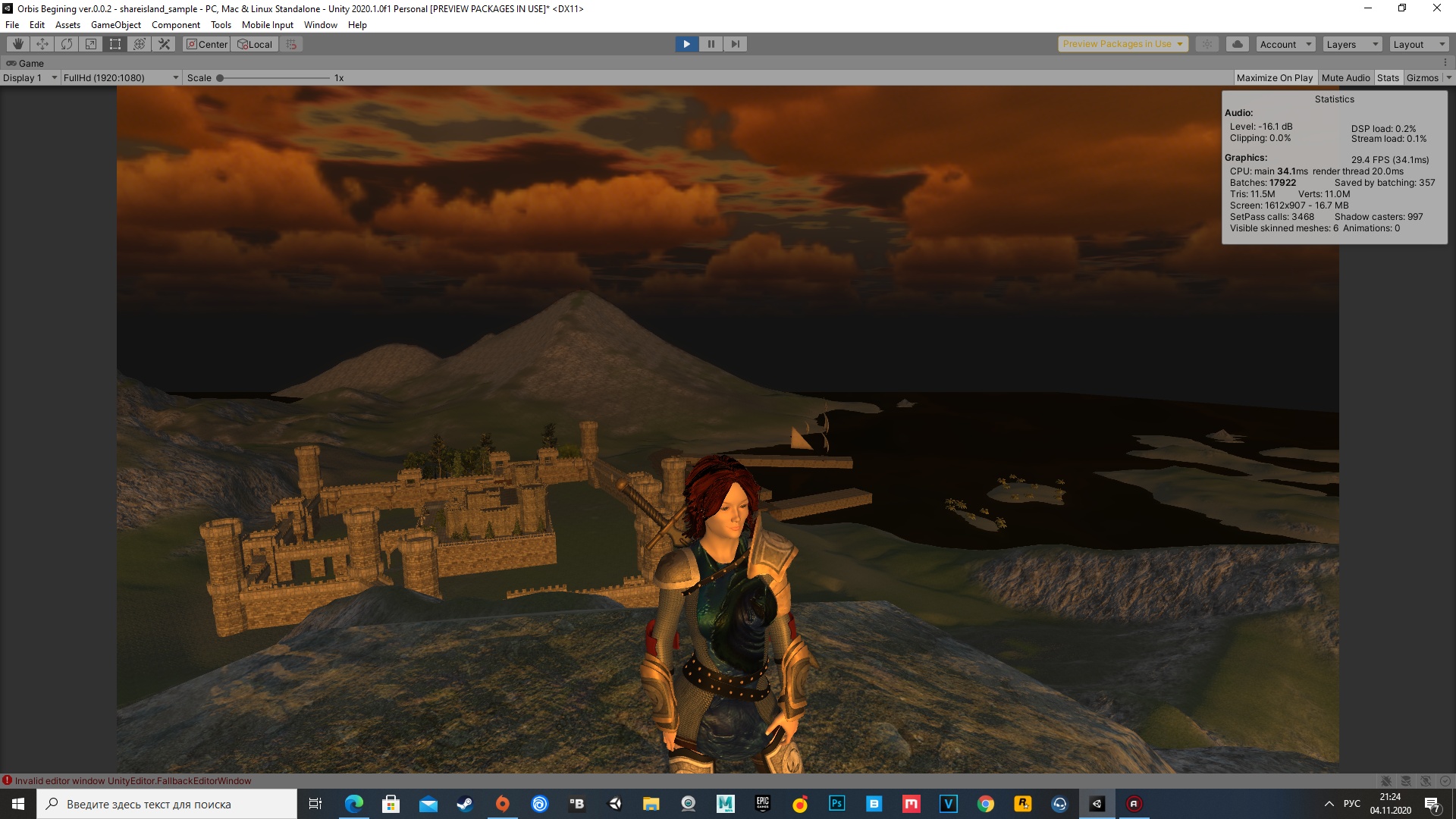Select the Rect transform tool icon
The width and height of the screenshot is (1456, 819).
[x=115, y=44]
